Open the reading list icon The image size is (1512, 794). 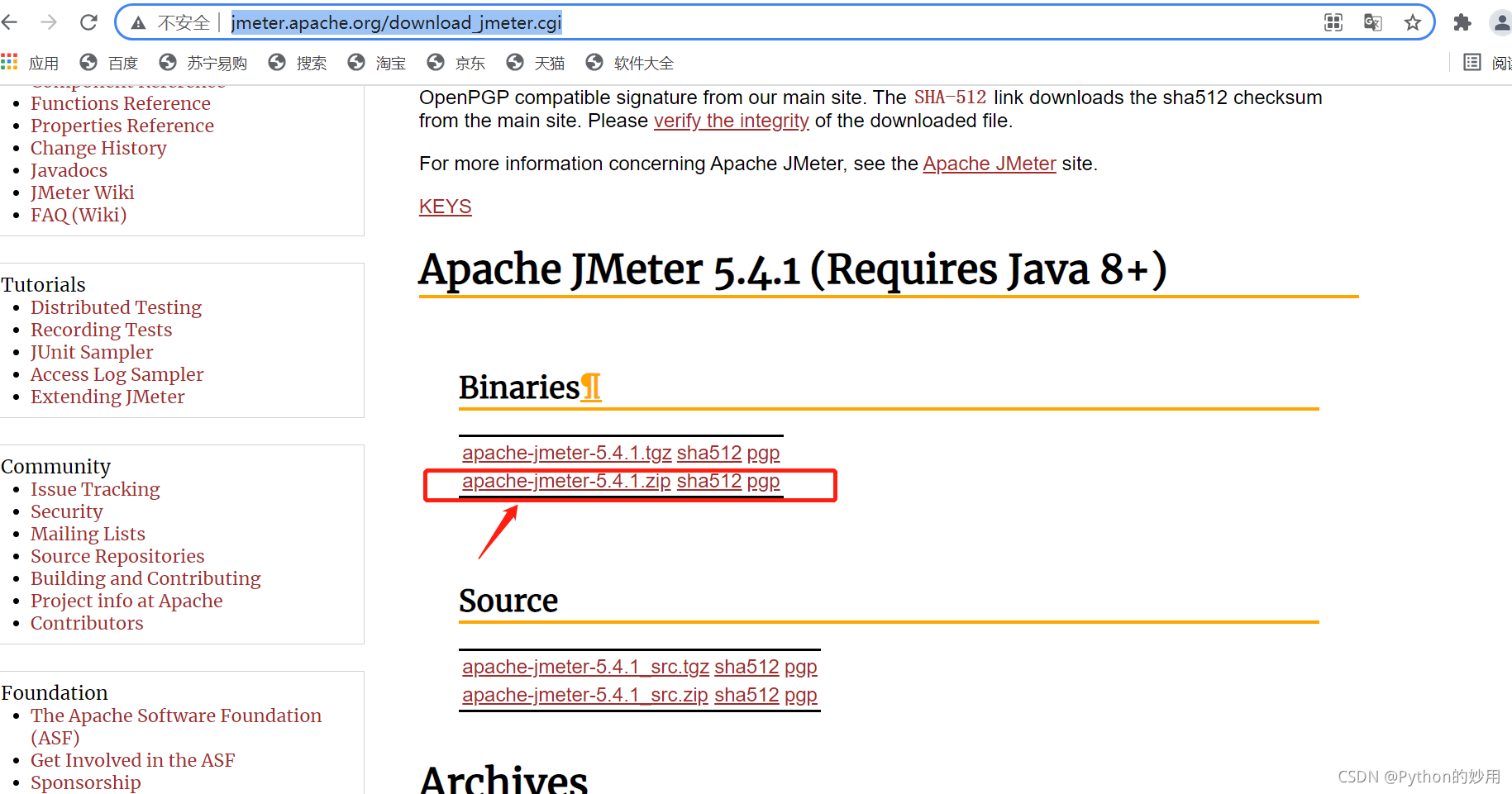pos(1472,62)
